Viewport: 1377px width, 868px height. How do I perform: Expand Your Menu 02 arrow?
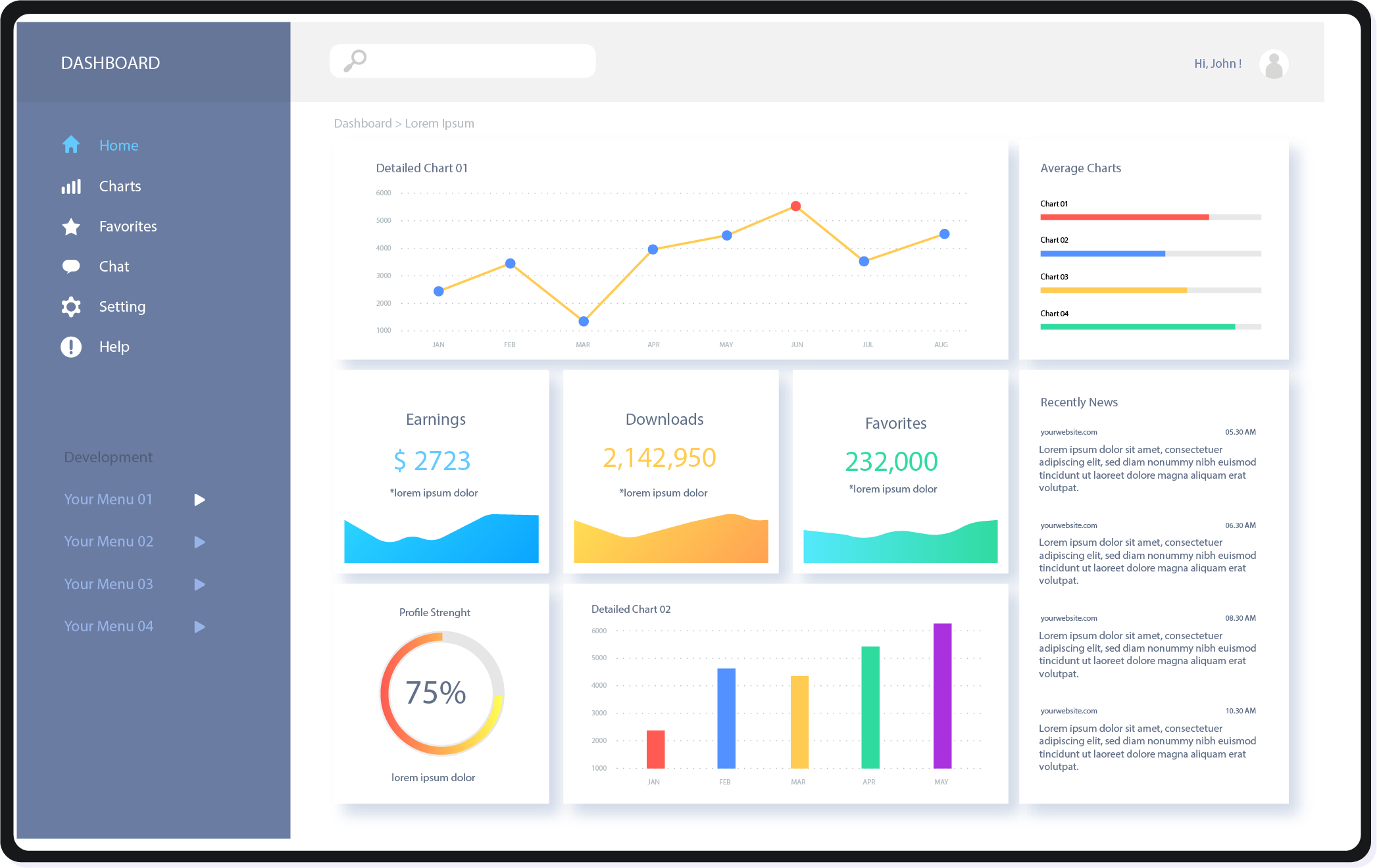point(200,542)
